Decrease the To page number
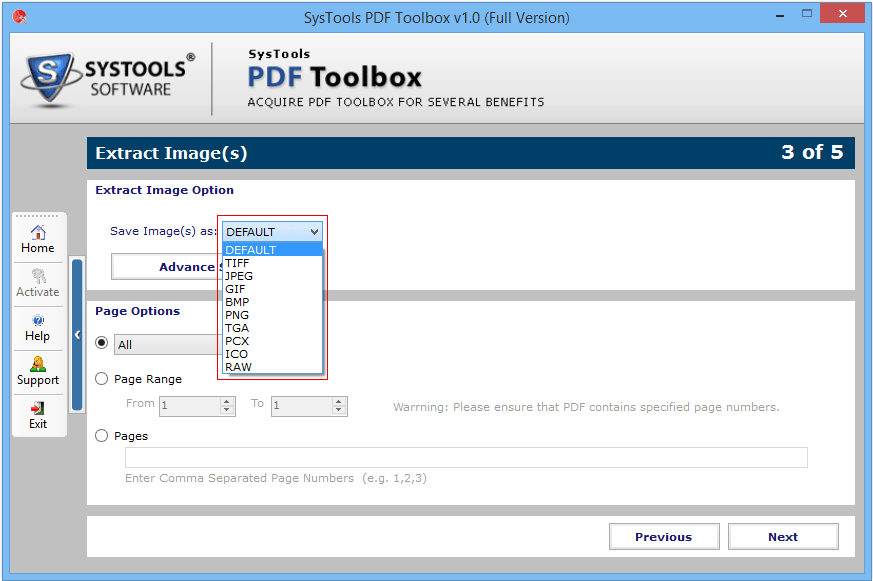The image size is (873, 581). [x=339, y=410]
